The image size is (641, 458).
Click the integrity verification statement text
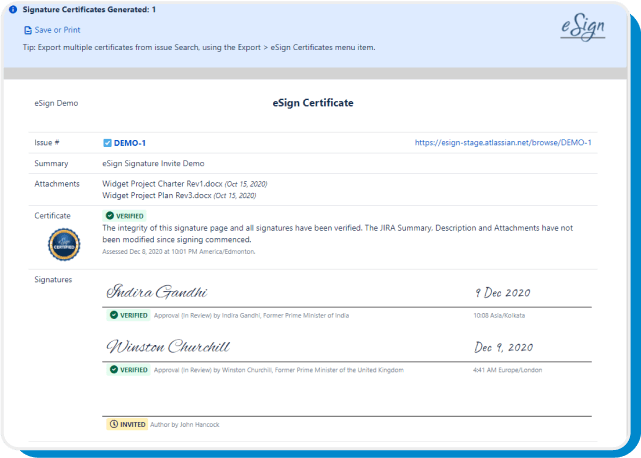click(338, 233)
